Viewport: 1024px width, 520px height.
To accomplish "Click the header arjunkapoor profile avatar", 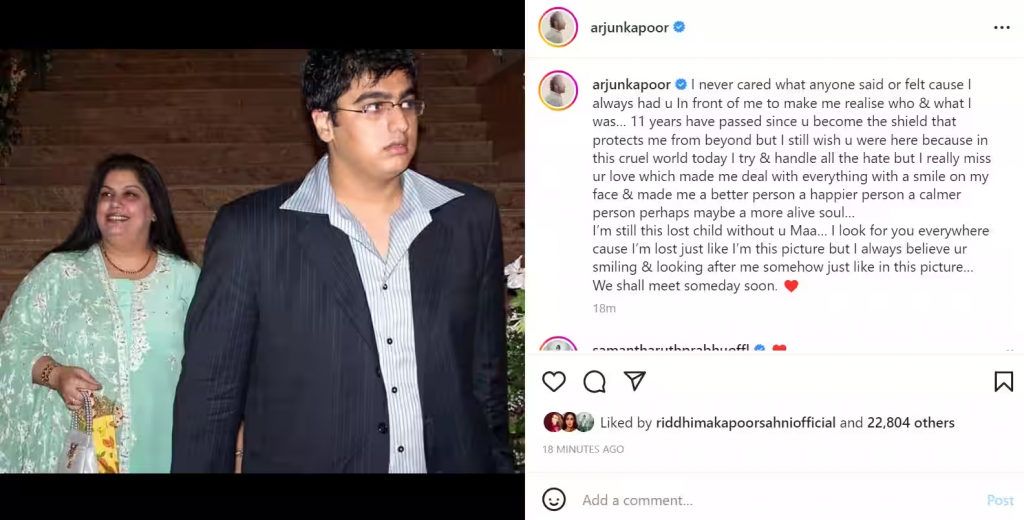I will click(x=558, y=27).
